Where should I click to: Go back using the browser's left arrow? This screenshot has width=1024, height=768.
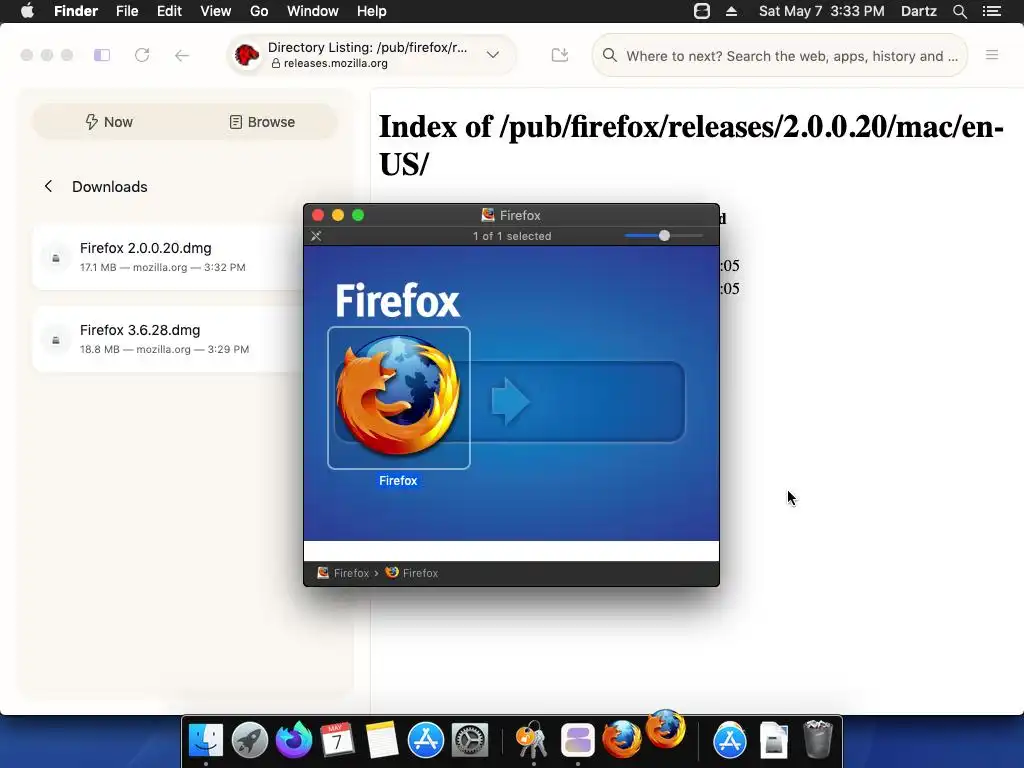pyautogui.click(x=182, y=56)
